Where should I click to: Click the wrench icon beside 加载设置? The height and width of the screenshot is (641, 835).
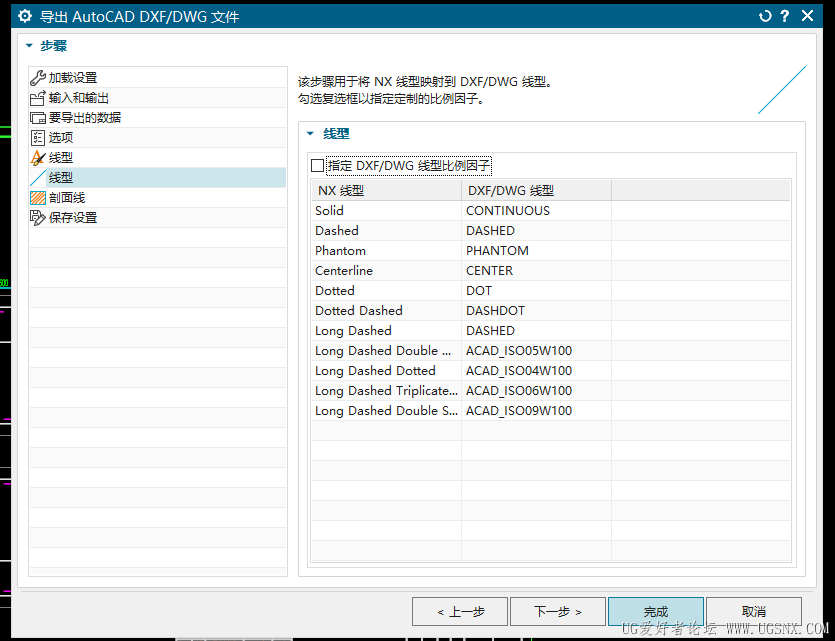pyautogui.click(x=38, y=78)
